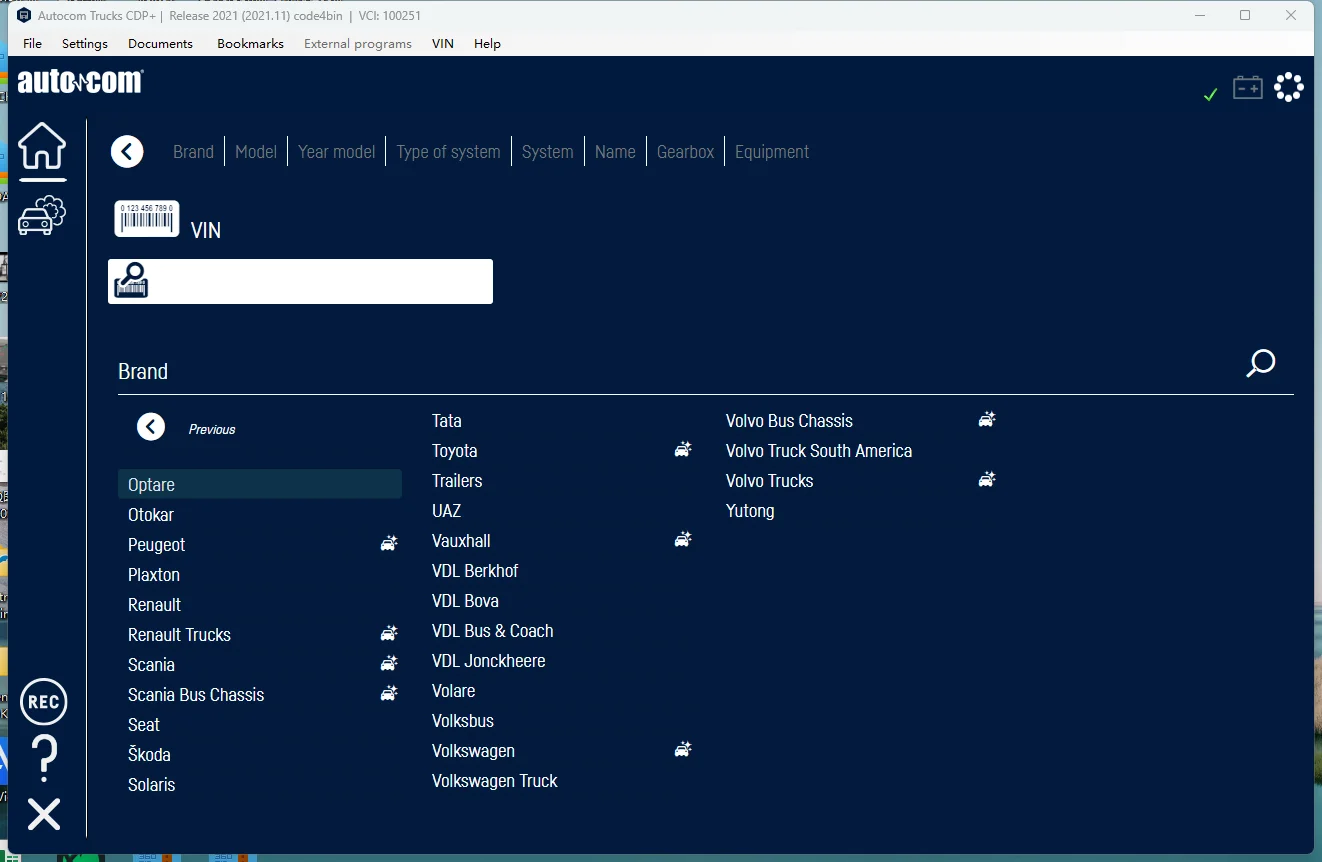Click the car icon next to Peugeot
1322x862 pixels.
coord(389,544)
